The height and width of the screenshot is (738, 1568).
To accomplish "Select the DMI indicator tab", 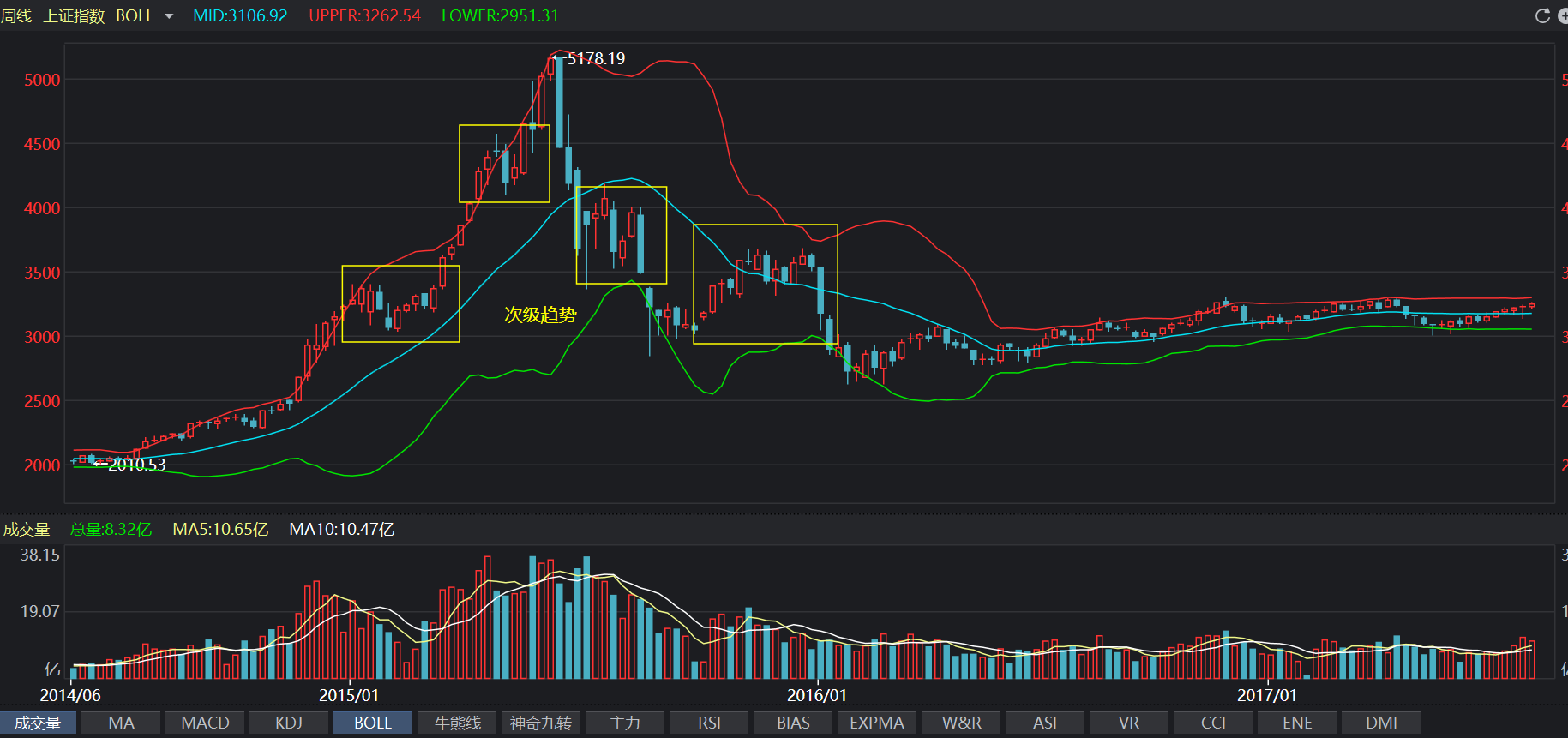I will [x=1381, y=723].
